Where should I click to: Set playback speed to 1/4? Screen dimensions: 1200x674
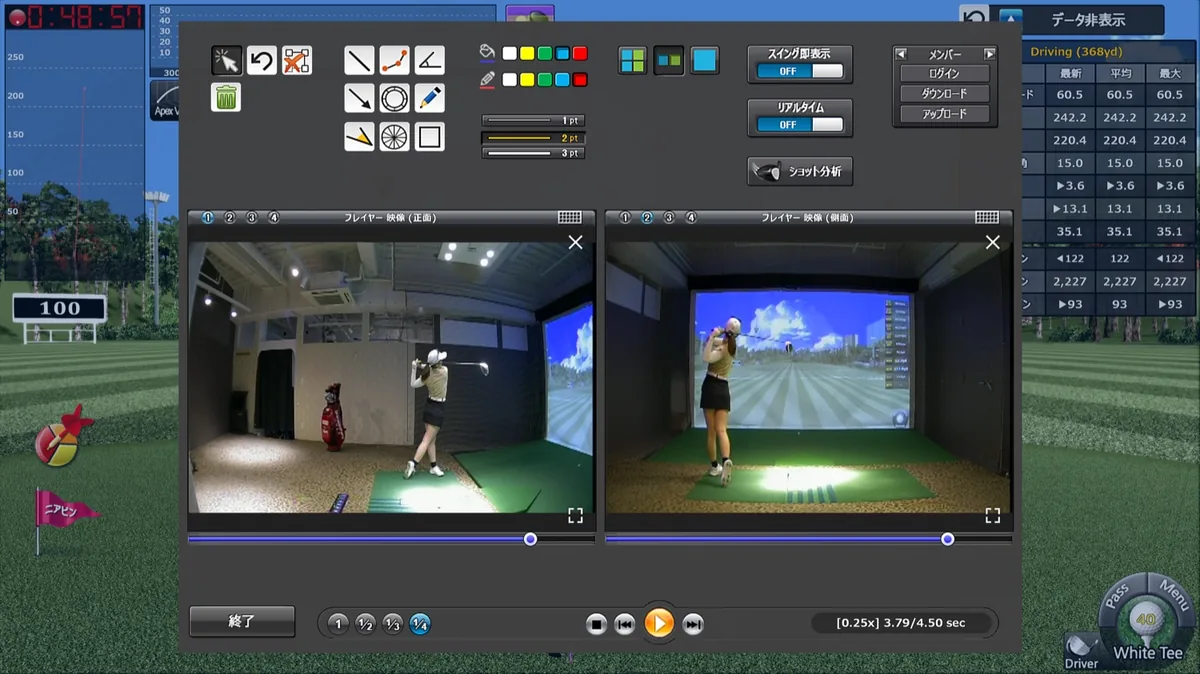[x=420, y=624]
